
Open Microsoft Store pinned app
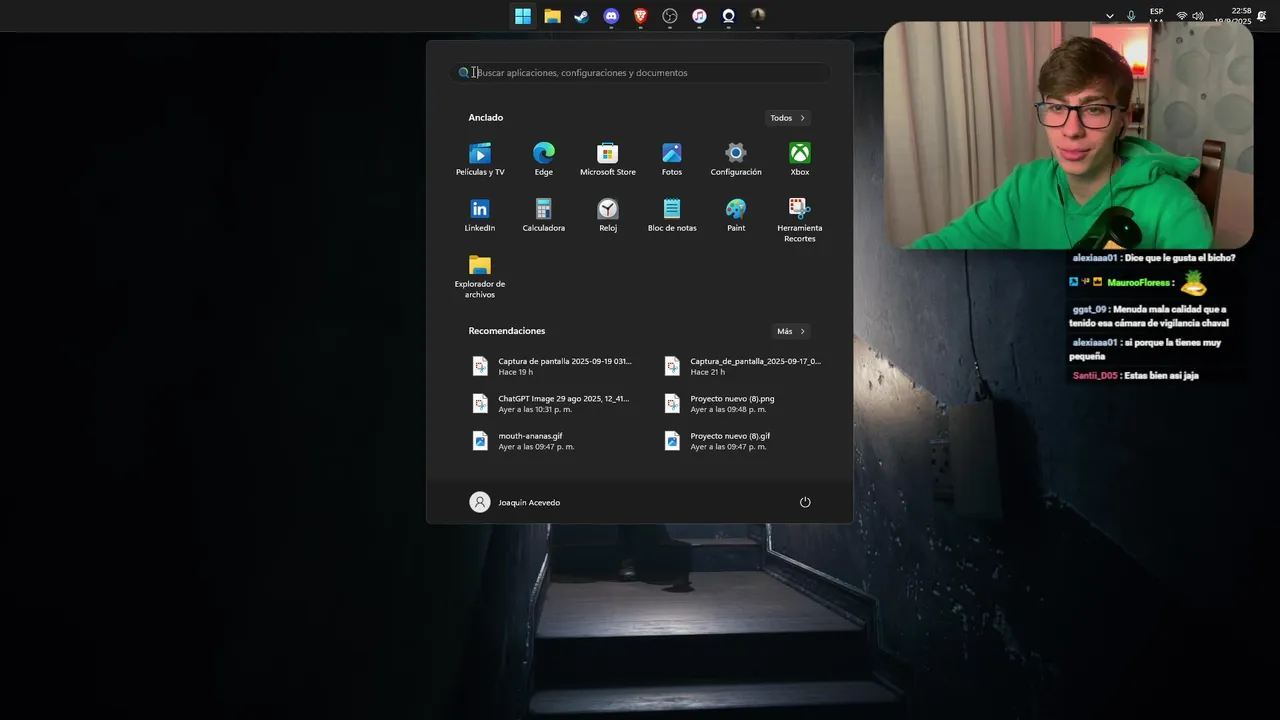(x=608, y=160)
